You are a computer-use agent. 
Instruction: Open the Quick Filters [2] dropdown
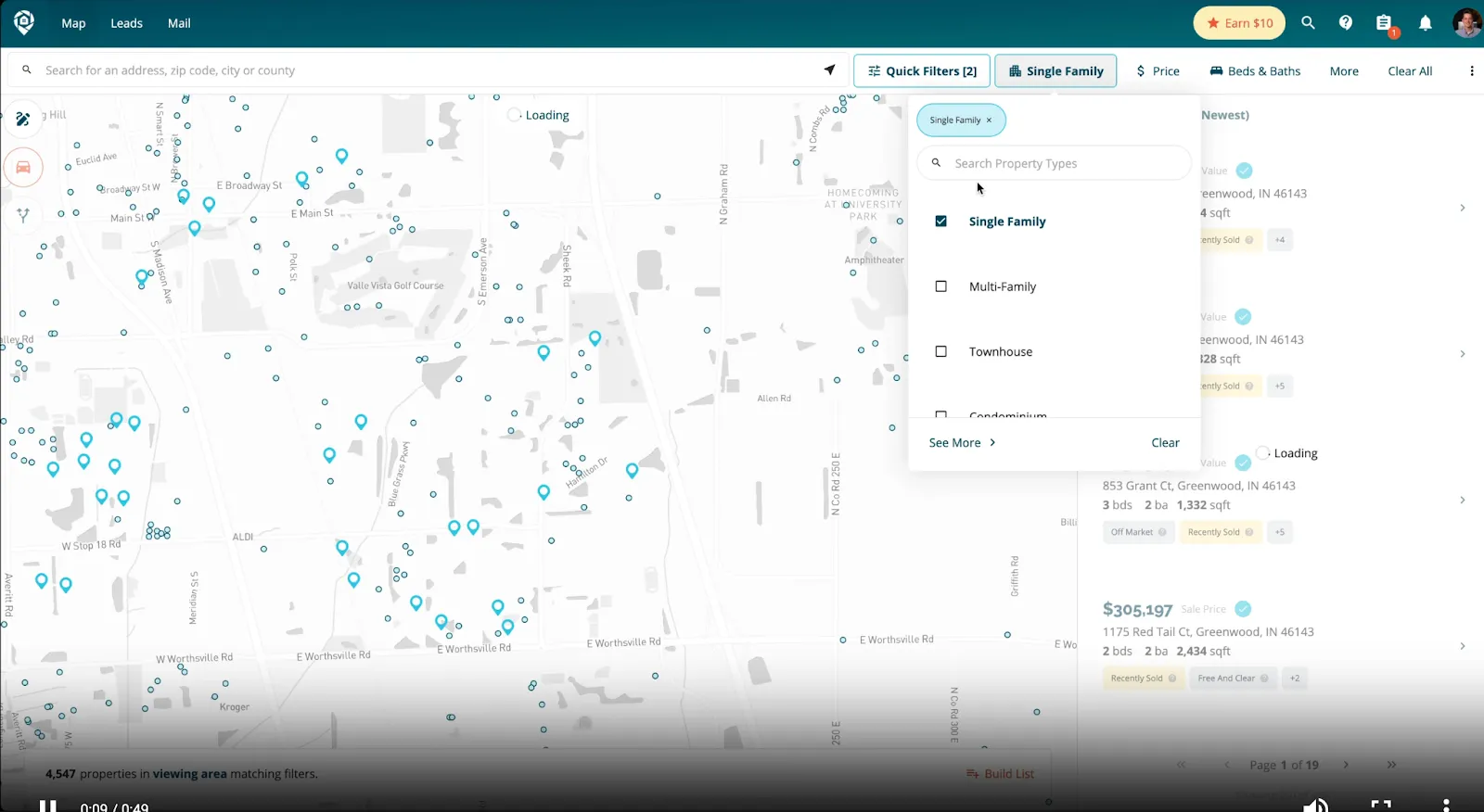point(922,71)
